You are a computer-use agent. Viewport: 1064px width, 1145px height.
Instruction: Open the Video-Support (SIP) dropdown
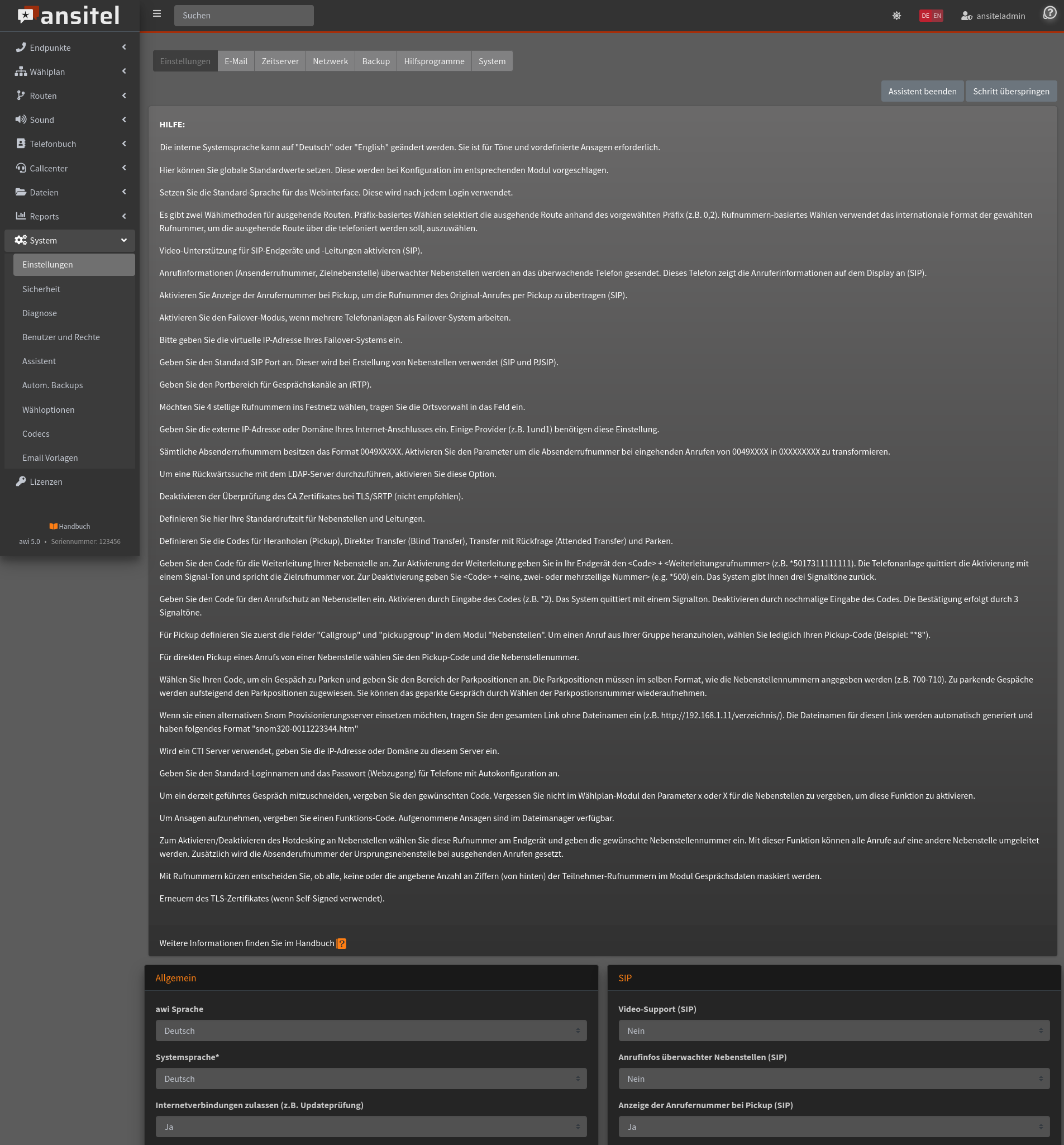[834, 1030]
